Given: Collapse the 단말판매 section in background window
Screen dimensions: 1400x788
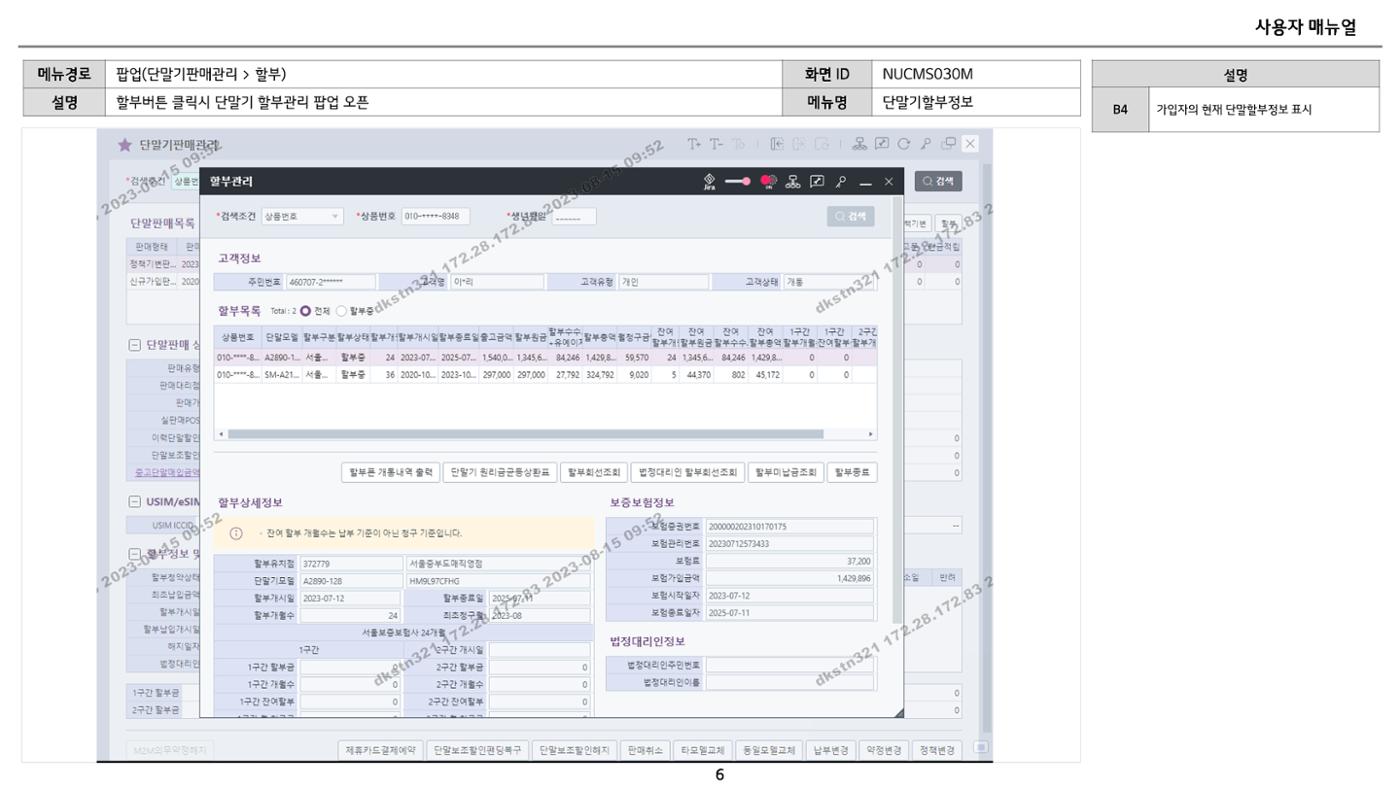Looking at the screenshot, I should 137,345.
